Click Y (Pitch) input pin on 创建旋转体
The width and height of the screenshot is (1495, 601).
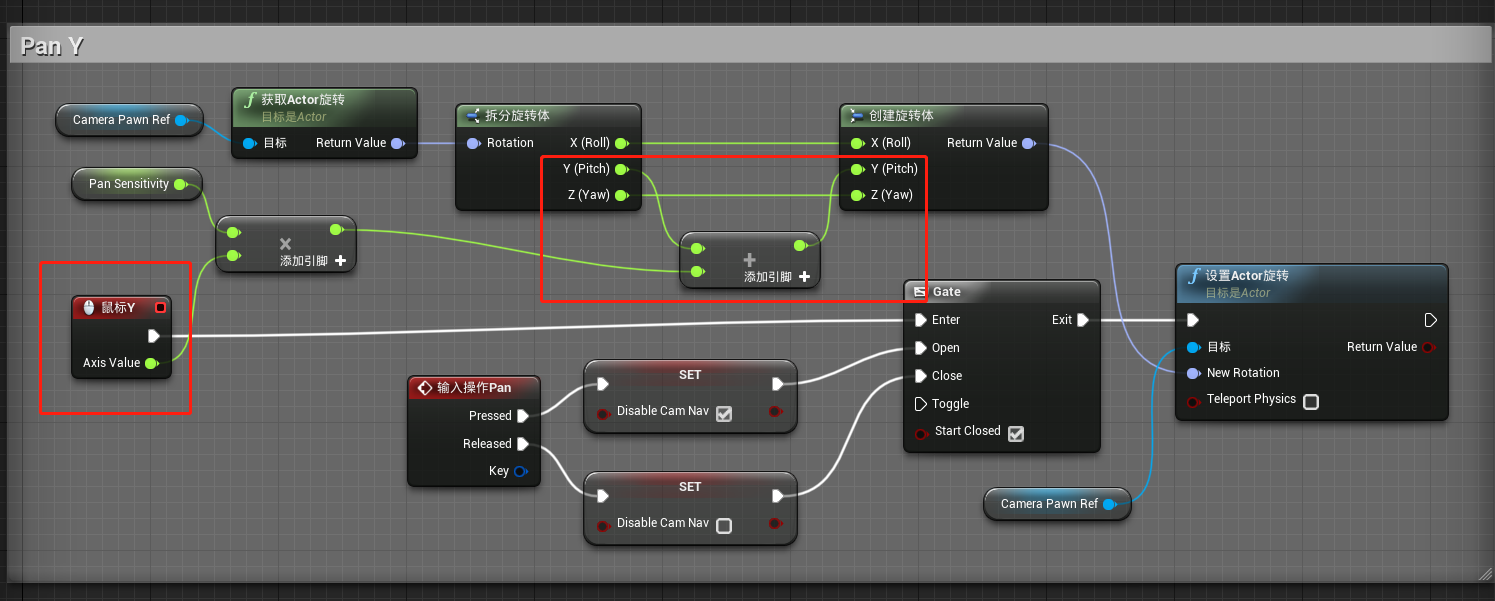856,169
